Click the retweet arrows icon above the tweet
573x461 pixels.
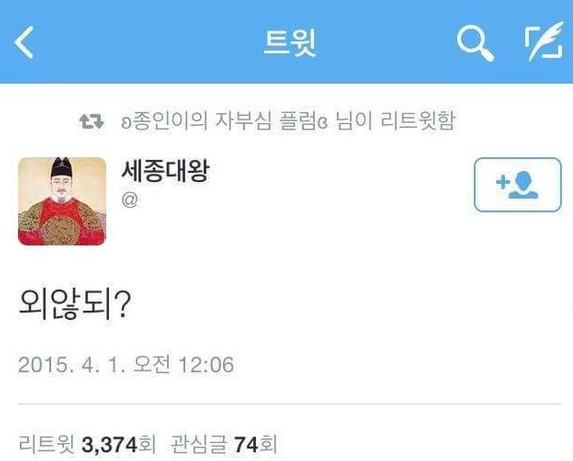[91, 122]
